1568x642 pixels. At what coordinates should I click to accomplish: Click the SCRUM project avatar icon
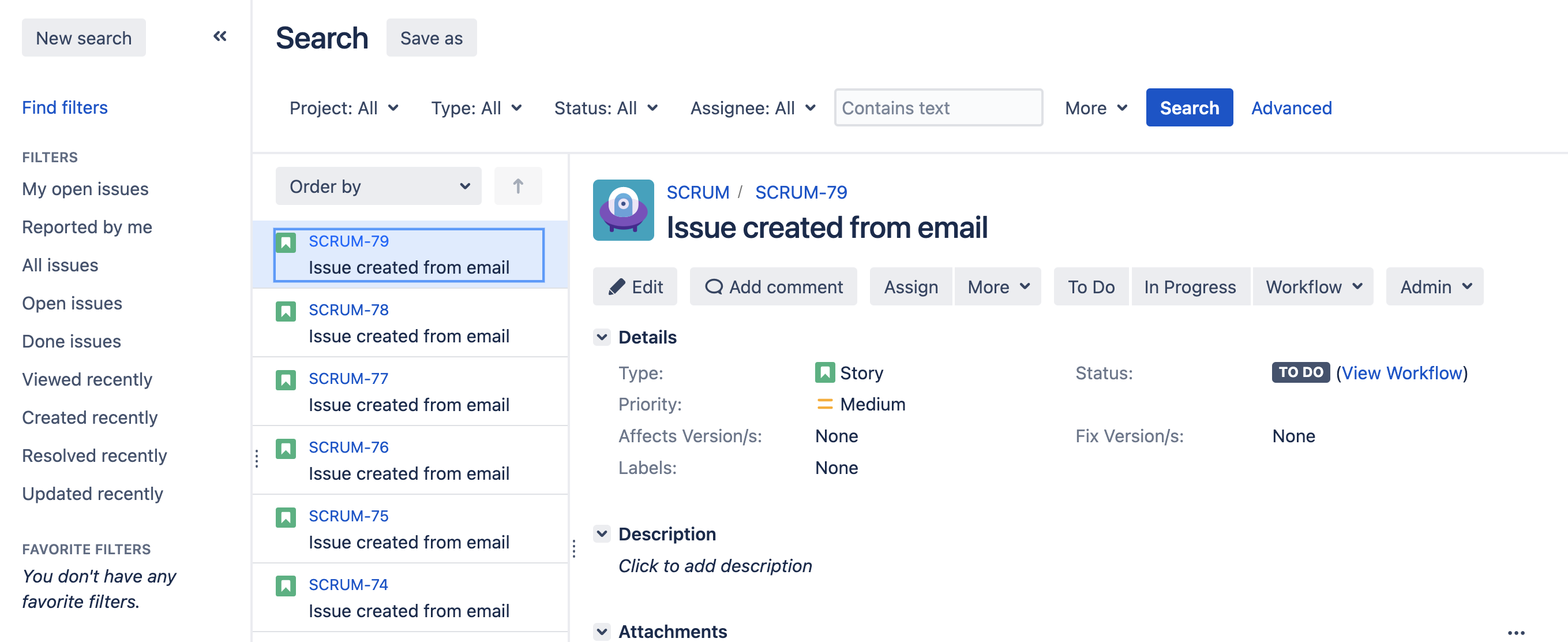[622, 210]
